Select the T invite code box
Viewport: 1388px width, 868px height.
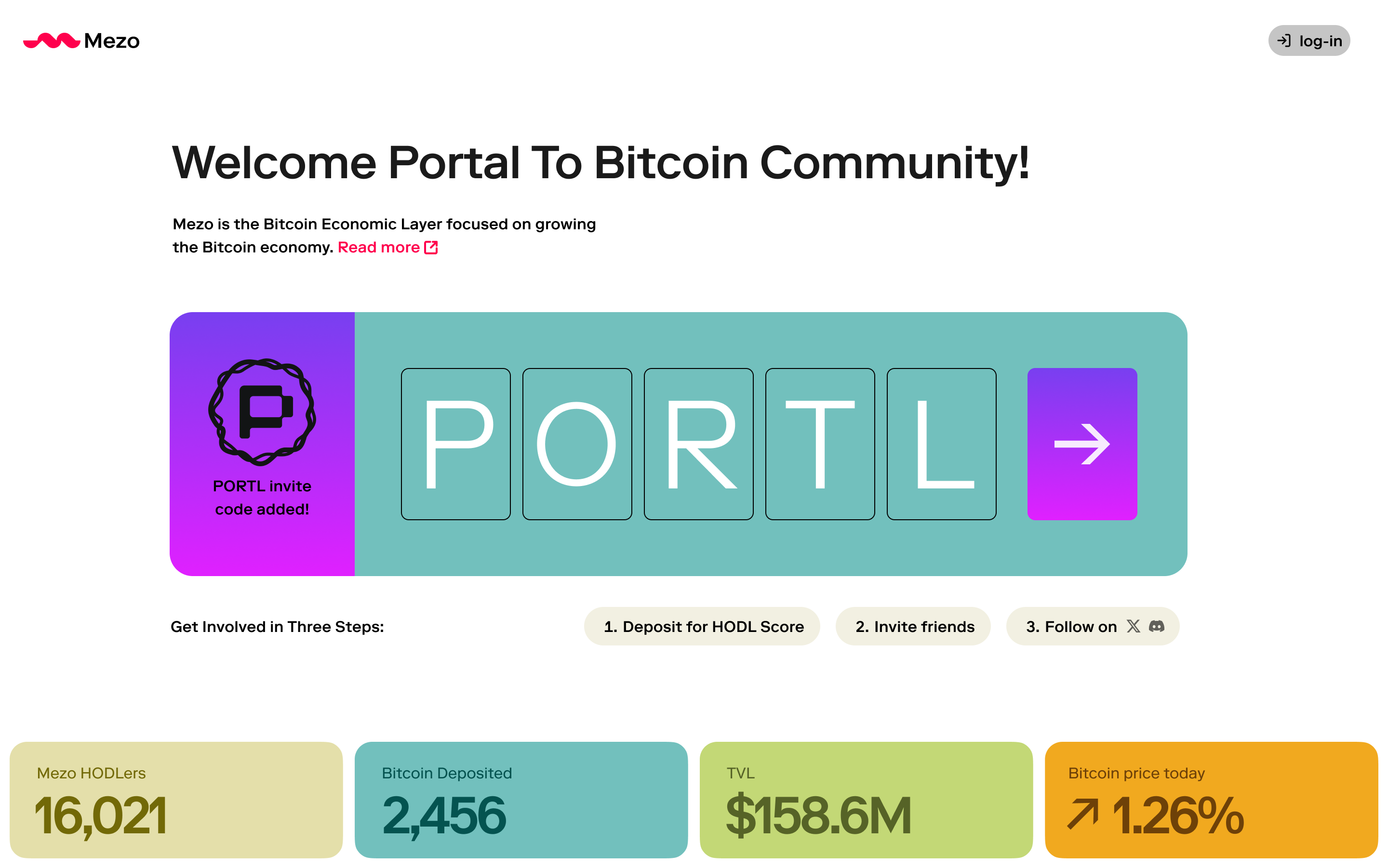click(820, 444)
